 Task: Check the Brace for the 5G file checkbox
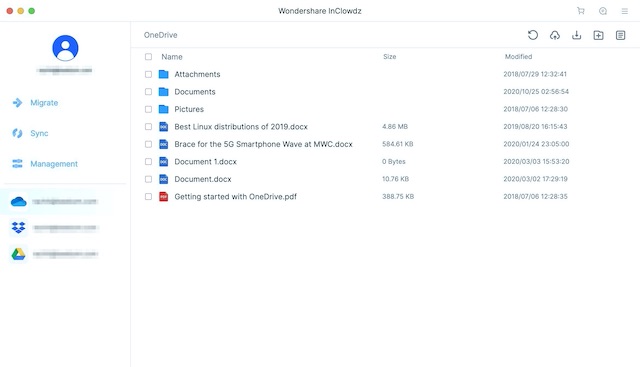click(148, 144)
